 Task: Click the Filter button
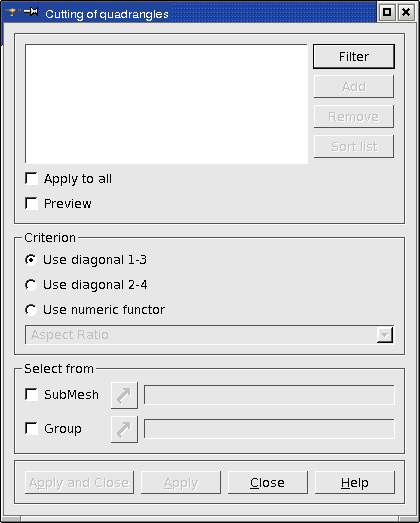[354, 56]
